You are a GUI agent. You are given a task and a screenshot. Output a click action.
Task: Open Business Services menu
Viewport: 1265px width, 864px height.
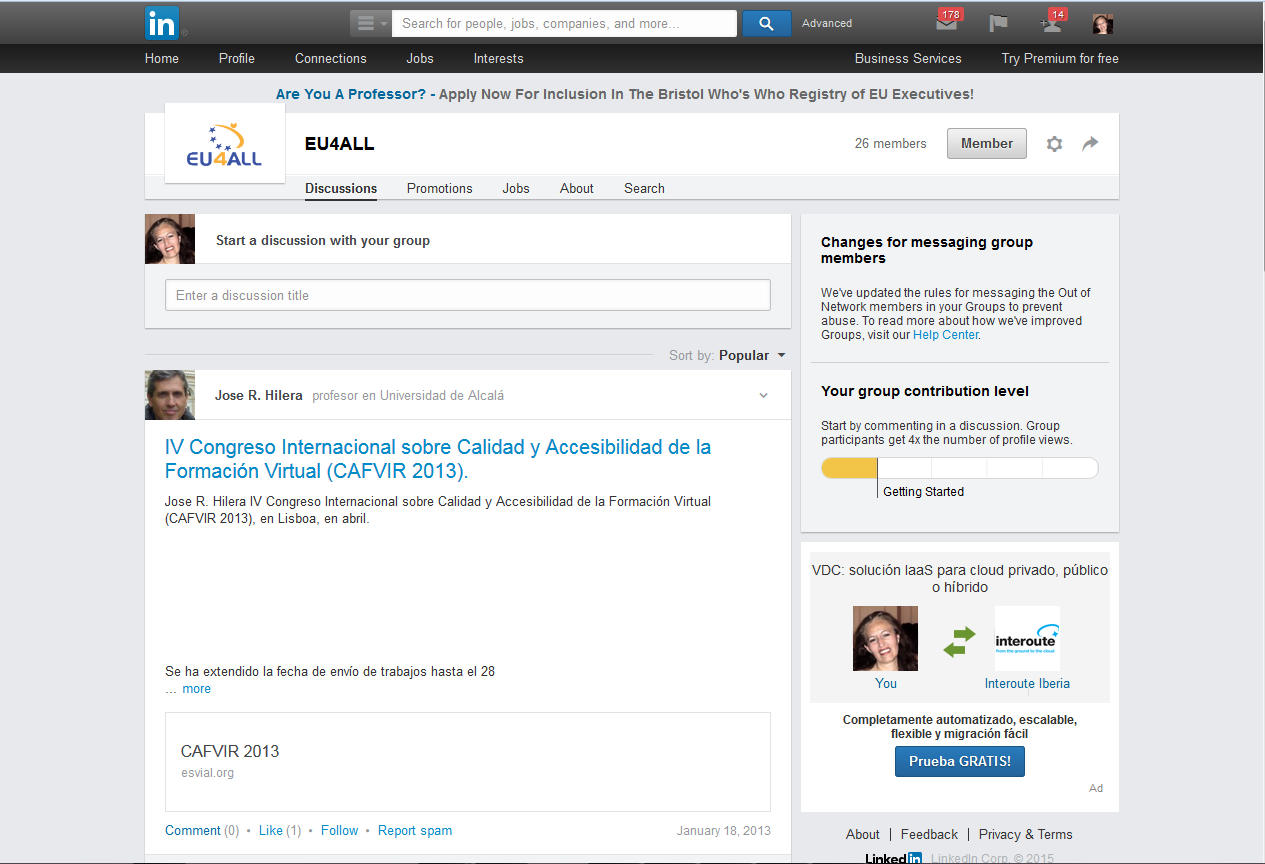point(908,58)
